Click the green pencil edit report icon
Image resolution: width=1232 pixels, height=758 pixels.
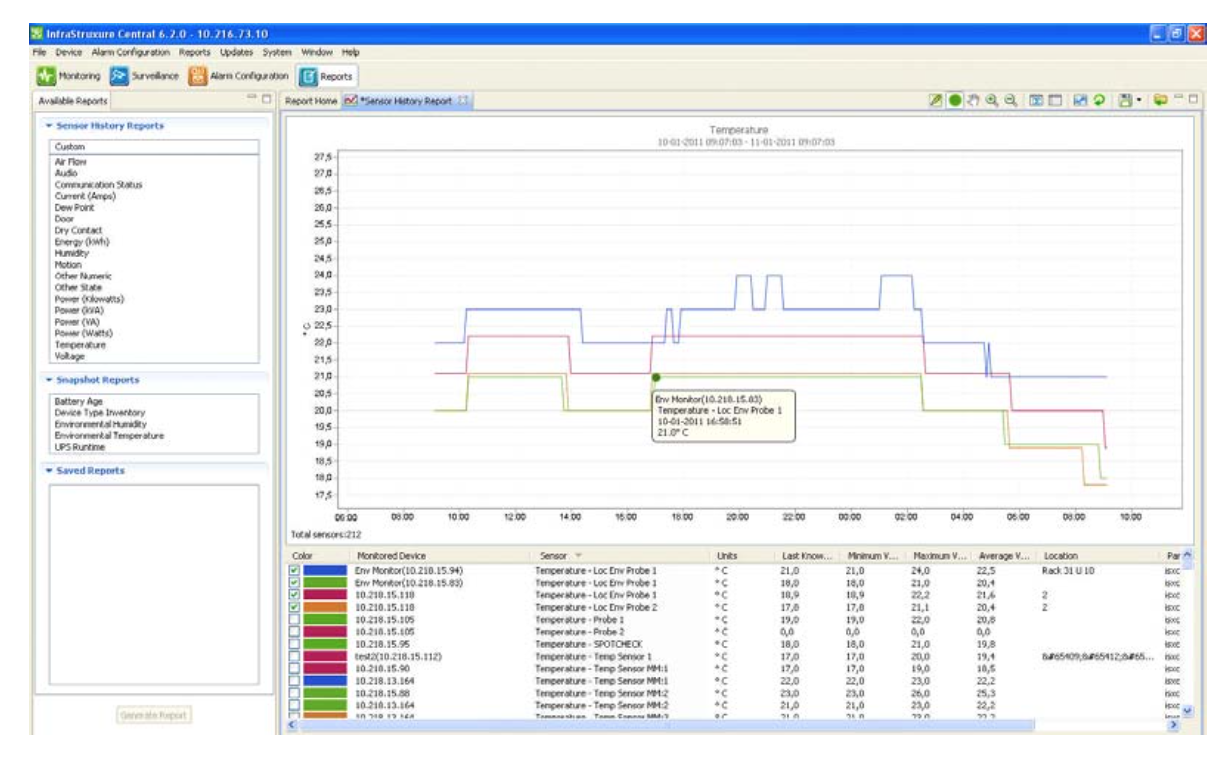[x=938, y=101]
